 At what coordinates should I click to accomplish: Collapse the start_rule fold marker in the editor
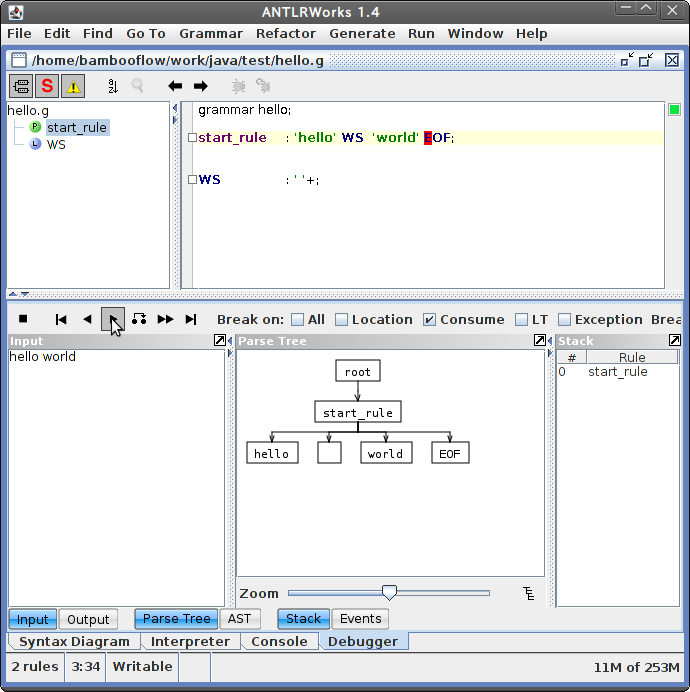point(192,138)
